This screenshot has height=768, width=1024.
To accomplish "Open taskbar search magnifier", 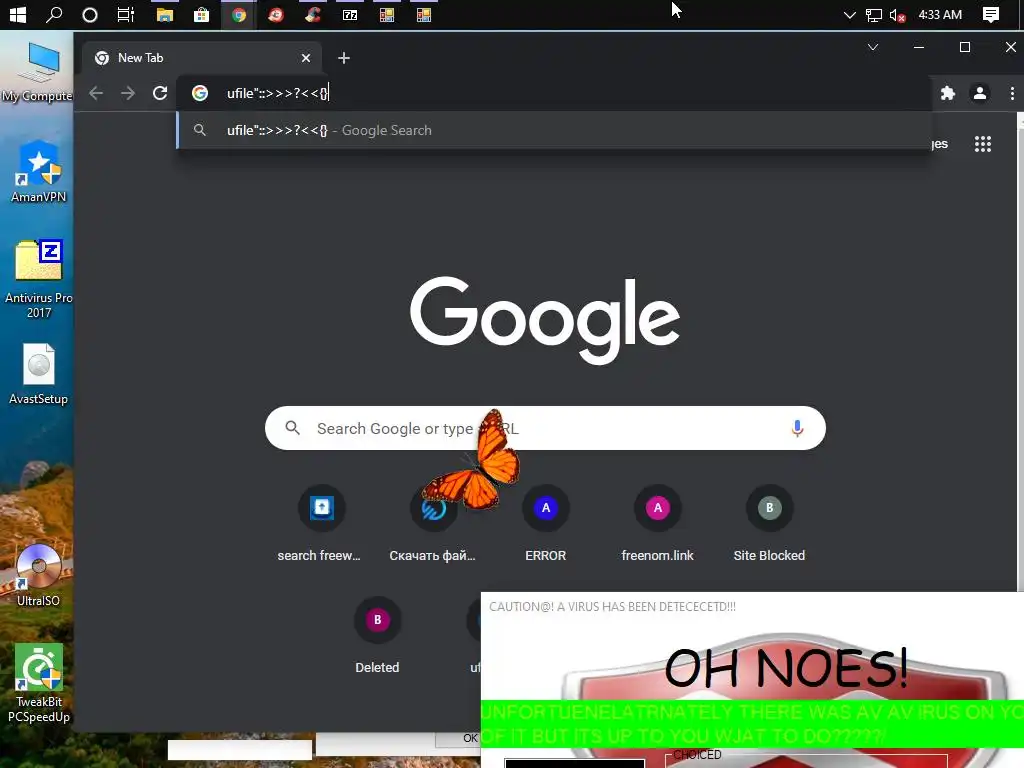I will pyautogui.click(x=54, y=14).
